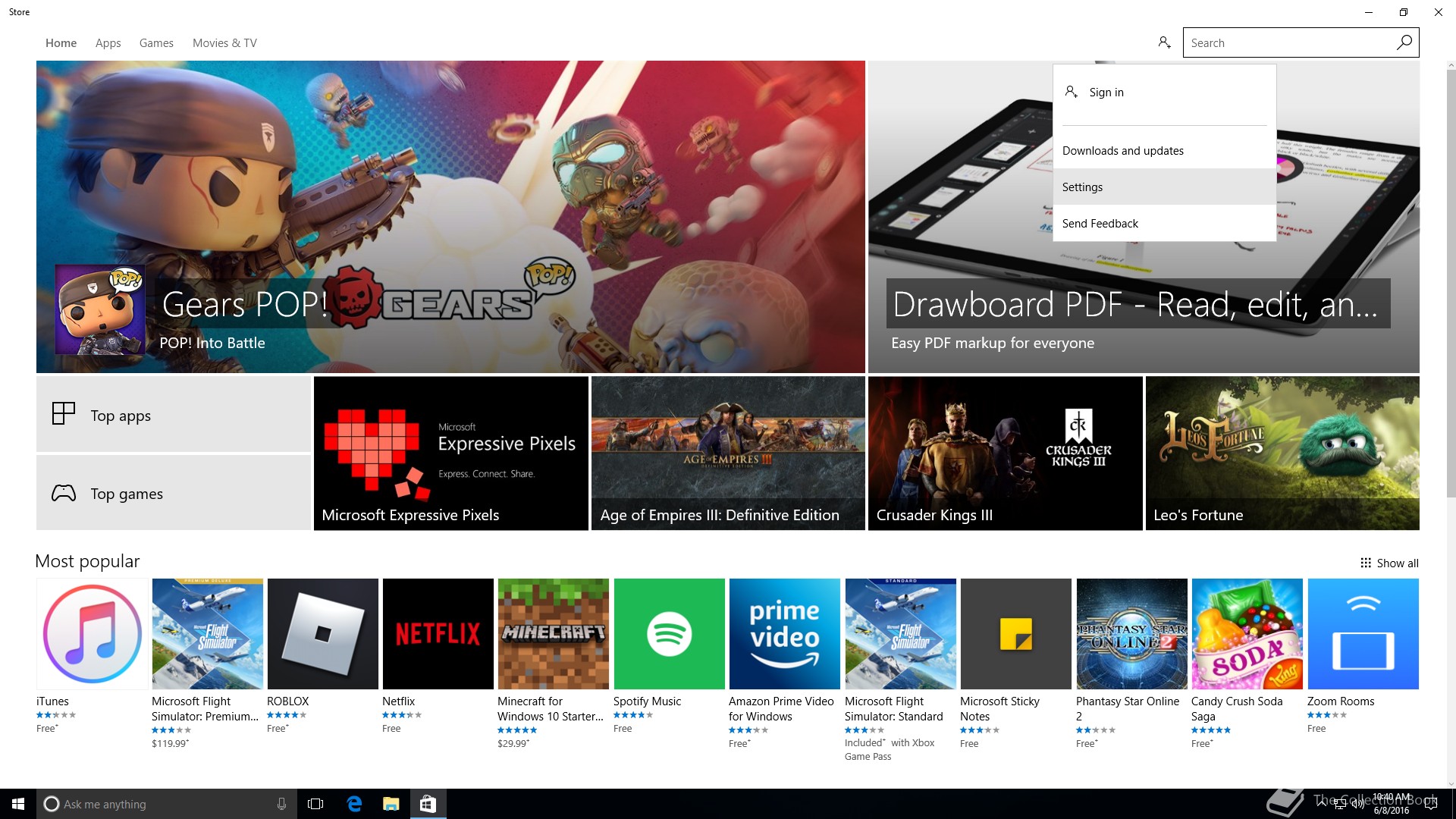Open Microsoft Expressive Pixels promo tile
Screen dimensions: 1456x819
[450, 453]
